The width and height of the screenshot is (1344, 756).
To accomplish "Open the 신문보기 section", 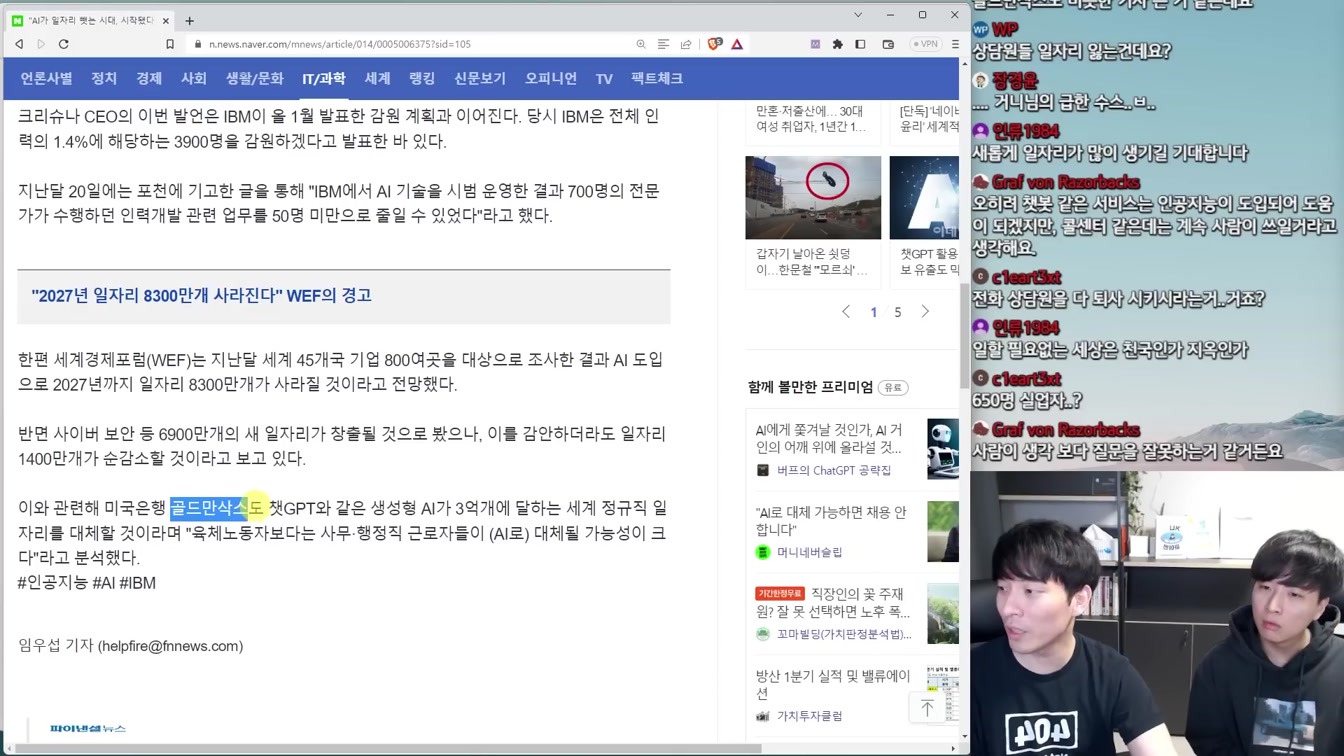I will coord(480,78).
